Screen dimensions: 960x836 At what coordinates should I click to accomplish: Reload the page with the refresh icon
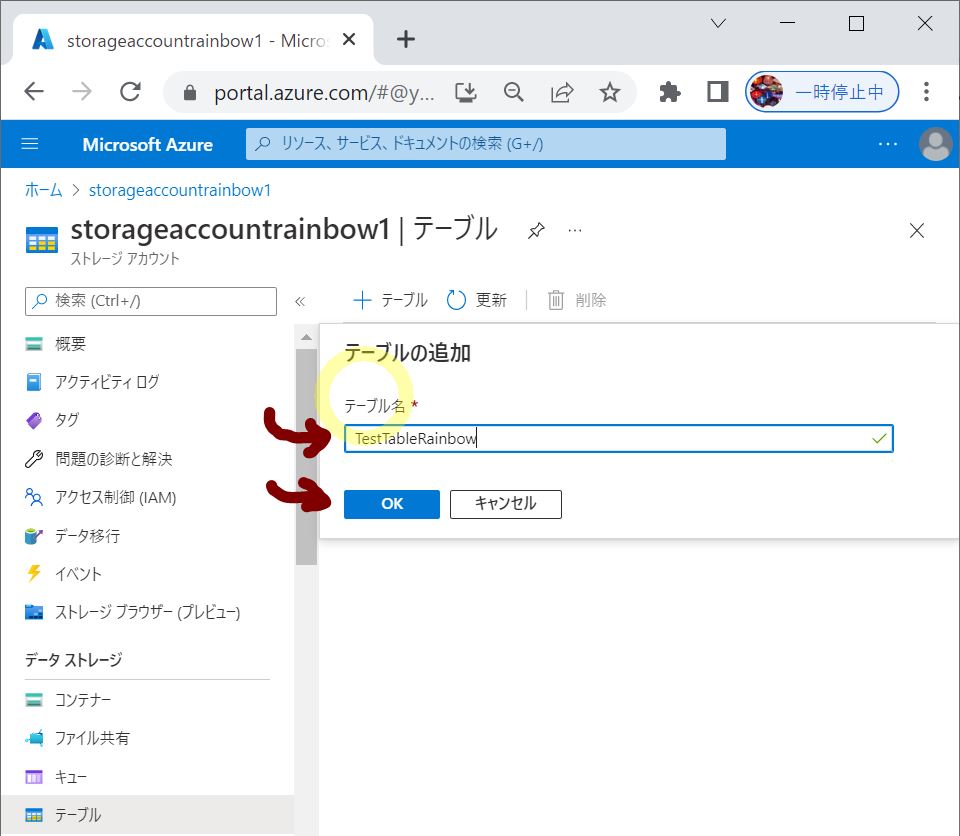pyautogui.click(x=130, y=92)
